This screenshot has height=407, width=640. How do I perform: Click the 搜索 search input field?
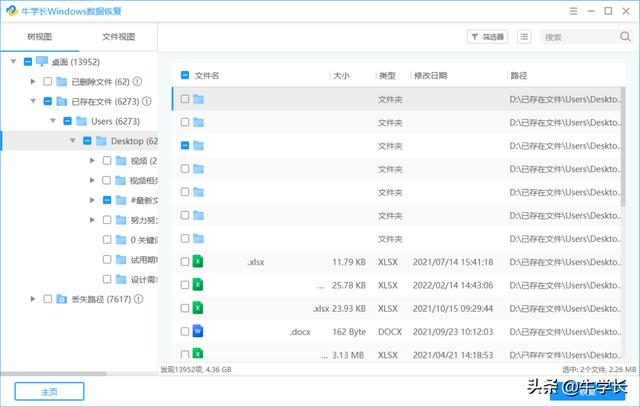(x=575, y=37)
